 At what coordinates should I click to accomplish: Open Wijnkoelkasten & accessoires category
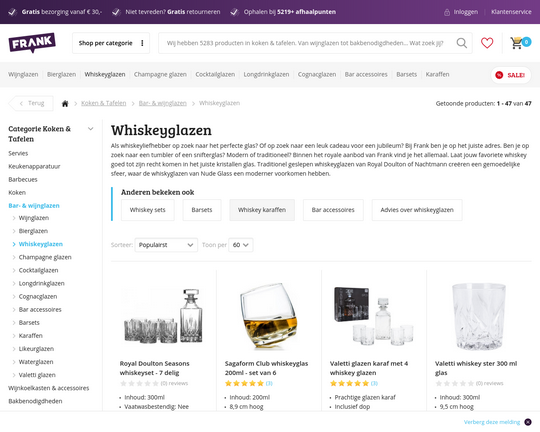coord(49,388)
